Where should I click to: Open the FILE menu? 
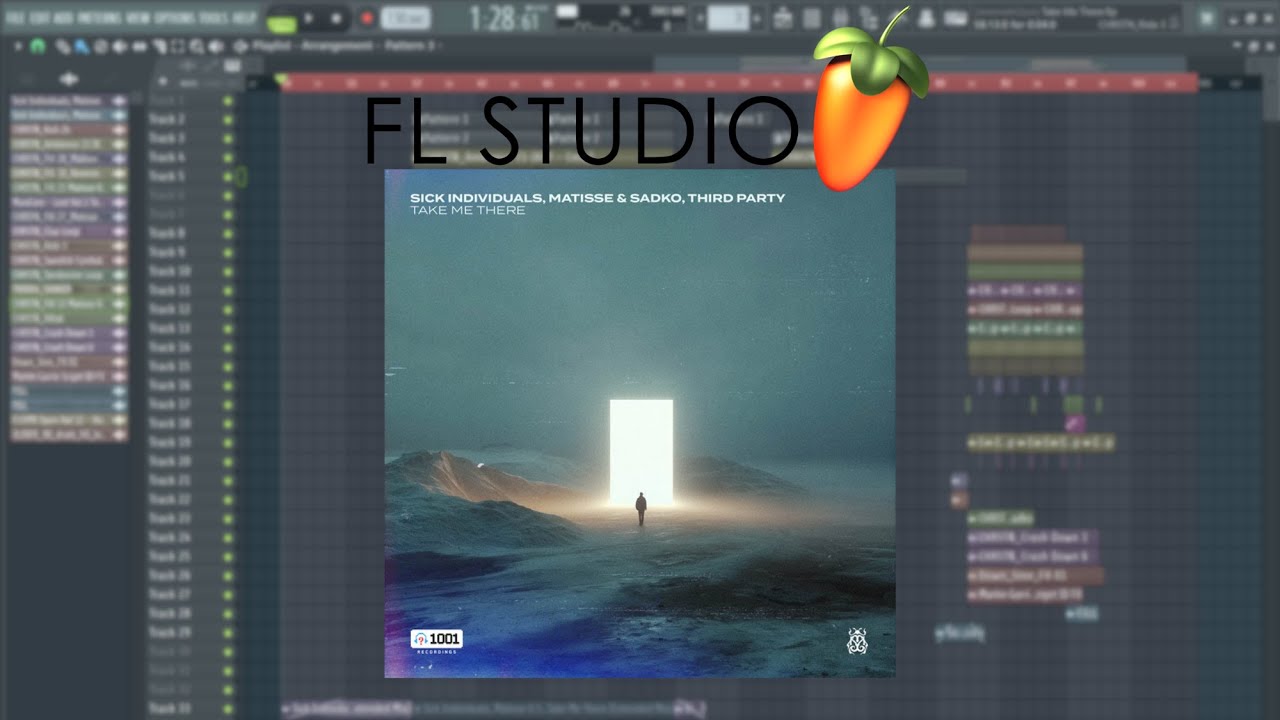pyautogui.click(x=15, y=17)
